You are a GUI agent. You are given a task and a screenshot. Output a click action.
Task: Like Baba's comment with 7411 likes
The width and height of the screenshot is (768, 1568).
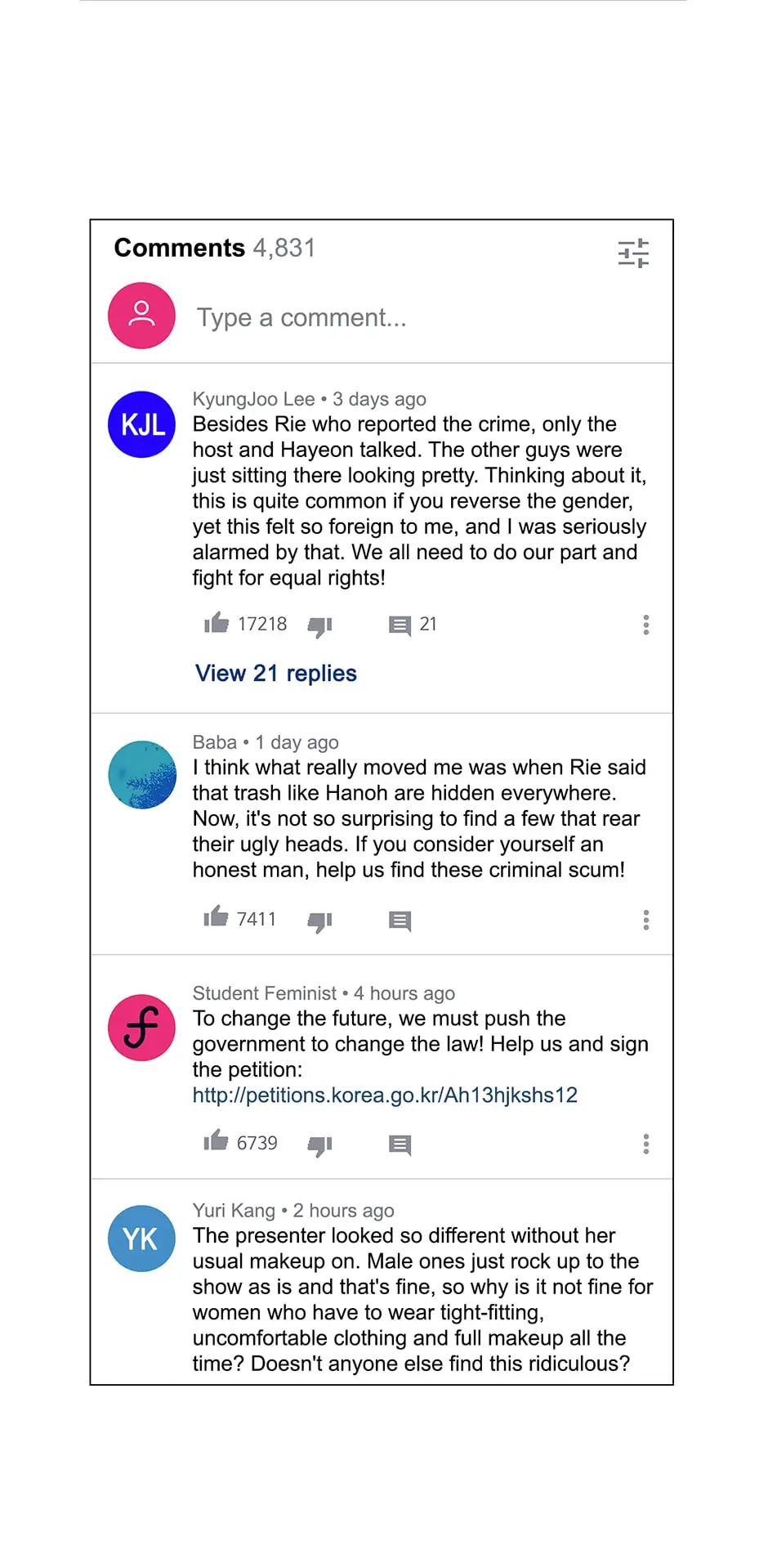217,916
